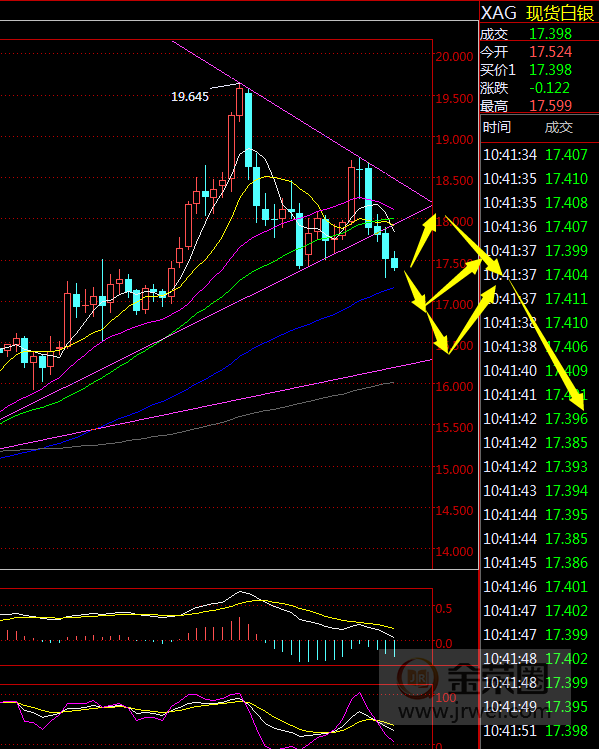Select the tick row at 10:41:34
Screen dimensions: 599x749
(x=535, y=155)
